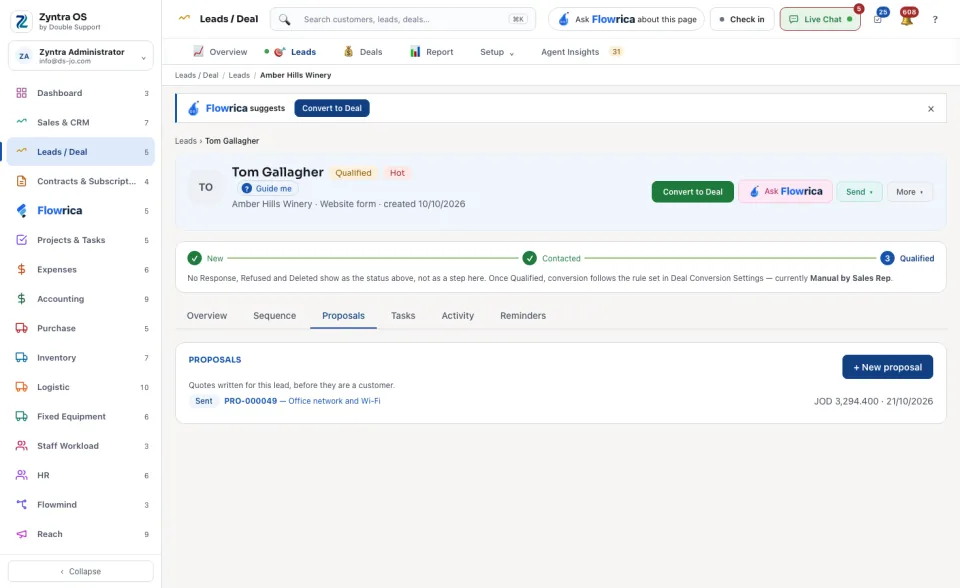Expand the Setup menu
Image resolution: width=960 pixels, height=588 pixels.
(x=497, y=52)
